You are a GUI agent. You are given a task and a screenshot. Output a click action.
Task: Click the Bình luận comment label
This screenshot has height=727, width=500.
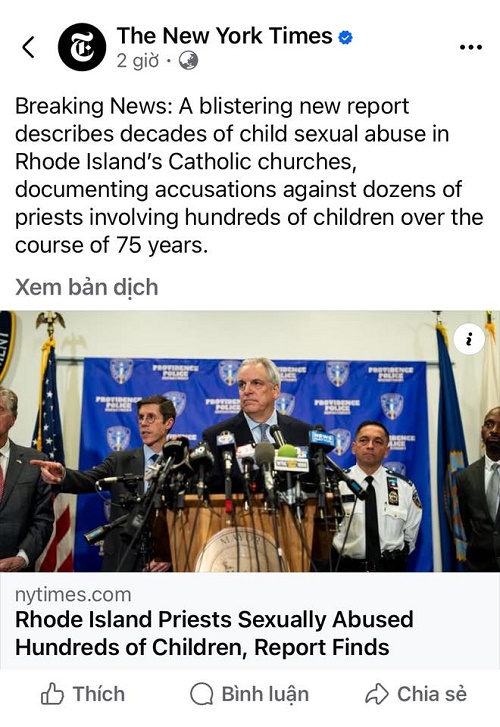click(265, 694)
